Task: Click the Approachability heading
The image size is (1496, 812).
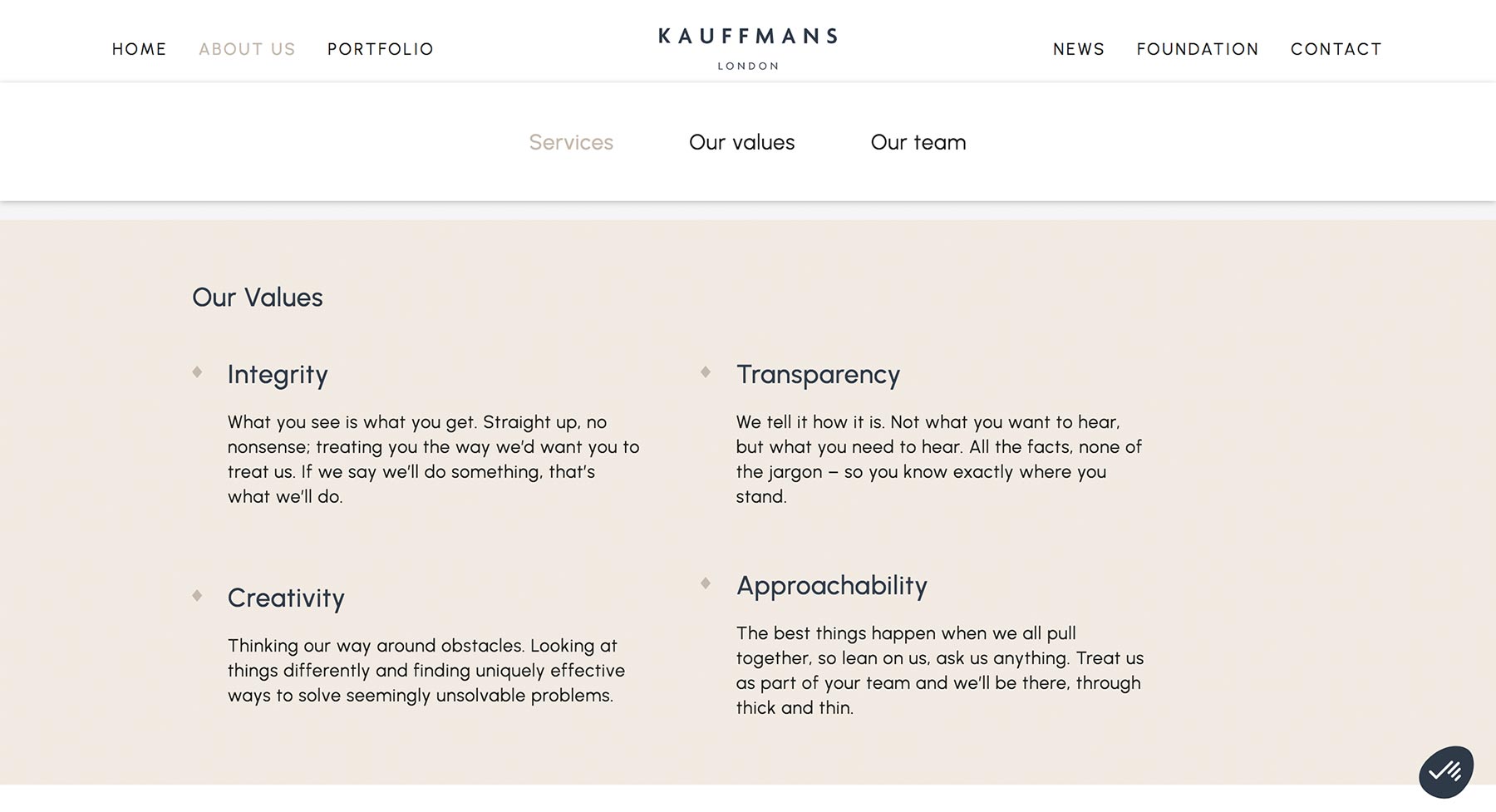Action: point(832,586)
